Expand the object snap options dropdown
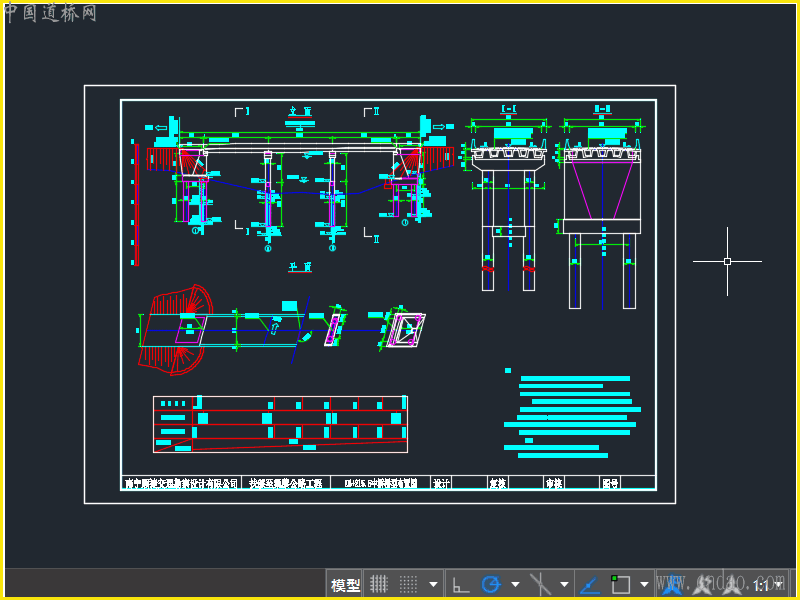Image resolution: width=800 pixels, height=600 pixels. point(644,584)
